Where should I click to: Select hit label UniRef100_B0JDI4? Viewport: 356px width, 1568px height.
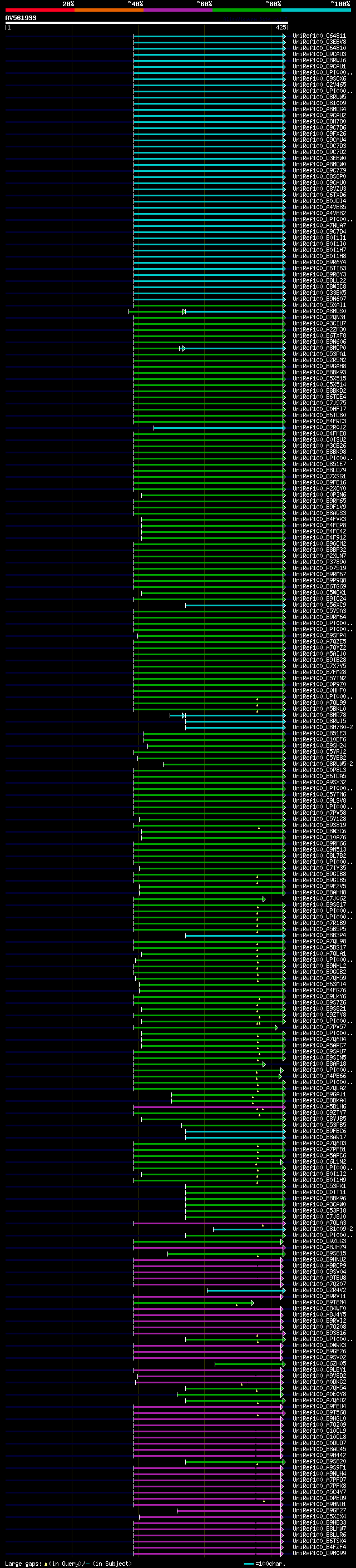tap(319, 201)
